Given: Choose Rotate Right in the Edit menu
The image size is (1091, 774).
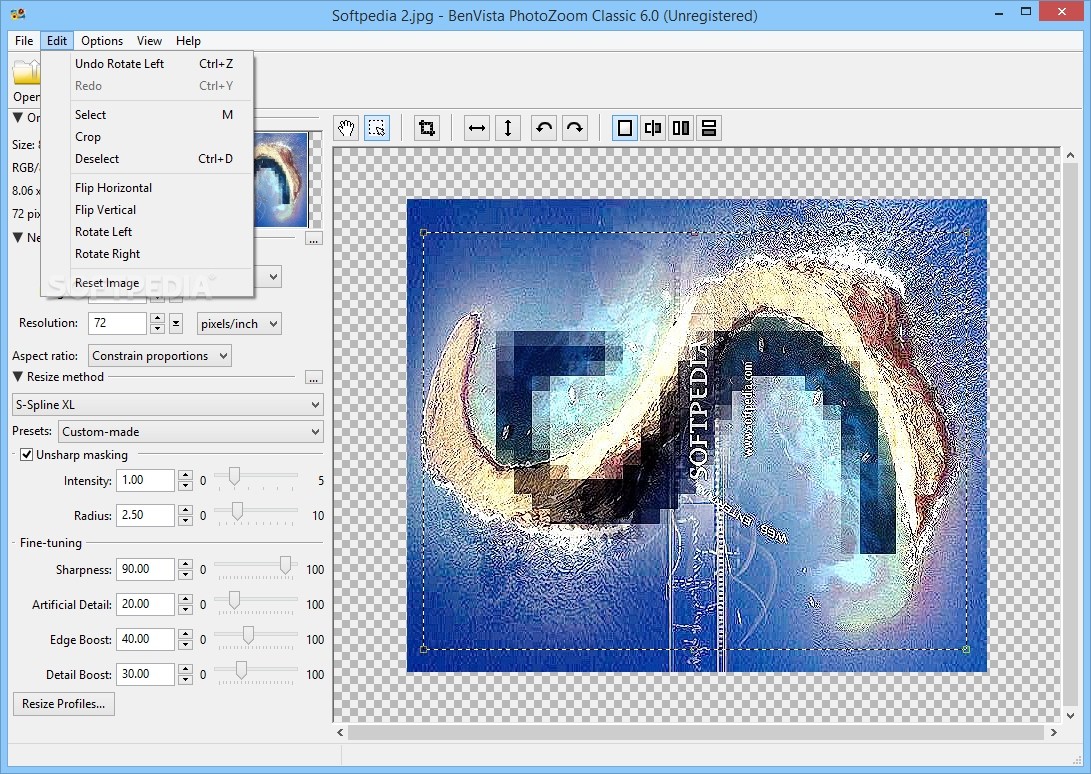Looking at the screenshot, I should (148, 254).
